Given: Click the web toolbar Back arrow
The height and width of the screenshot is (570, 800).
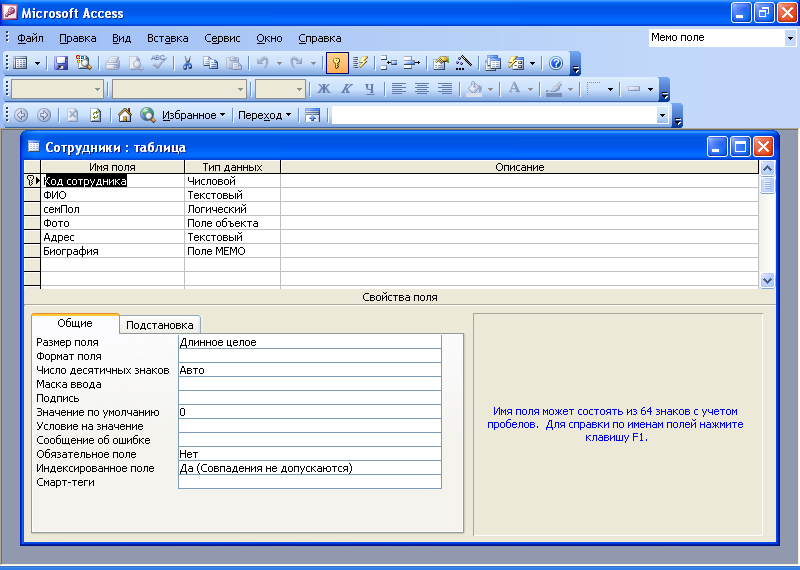Looking at the screenshot, I should 21,115.
